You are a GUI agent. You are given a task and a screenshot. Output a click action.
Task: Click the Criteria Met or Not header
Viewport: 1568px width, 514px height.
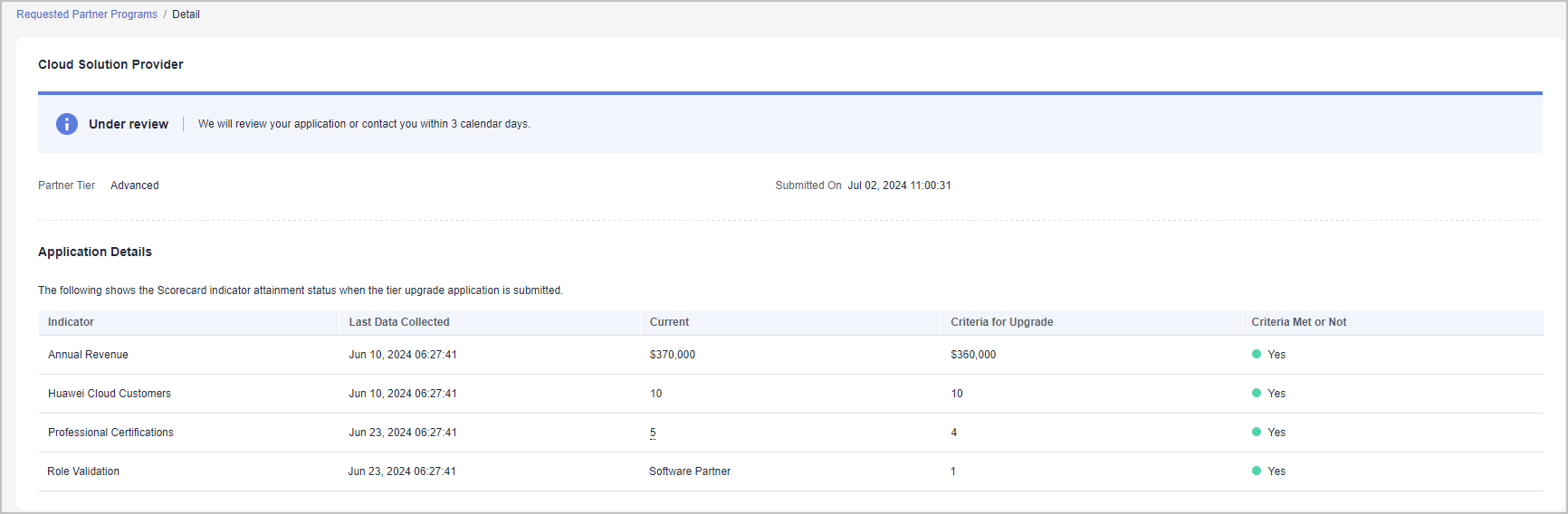pyautogui.click(x=1298, y=322)
